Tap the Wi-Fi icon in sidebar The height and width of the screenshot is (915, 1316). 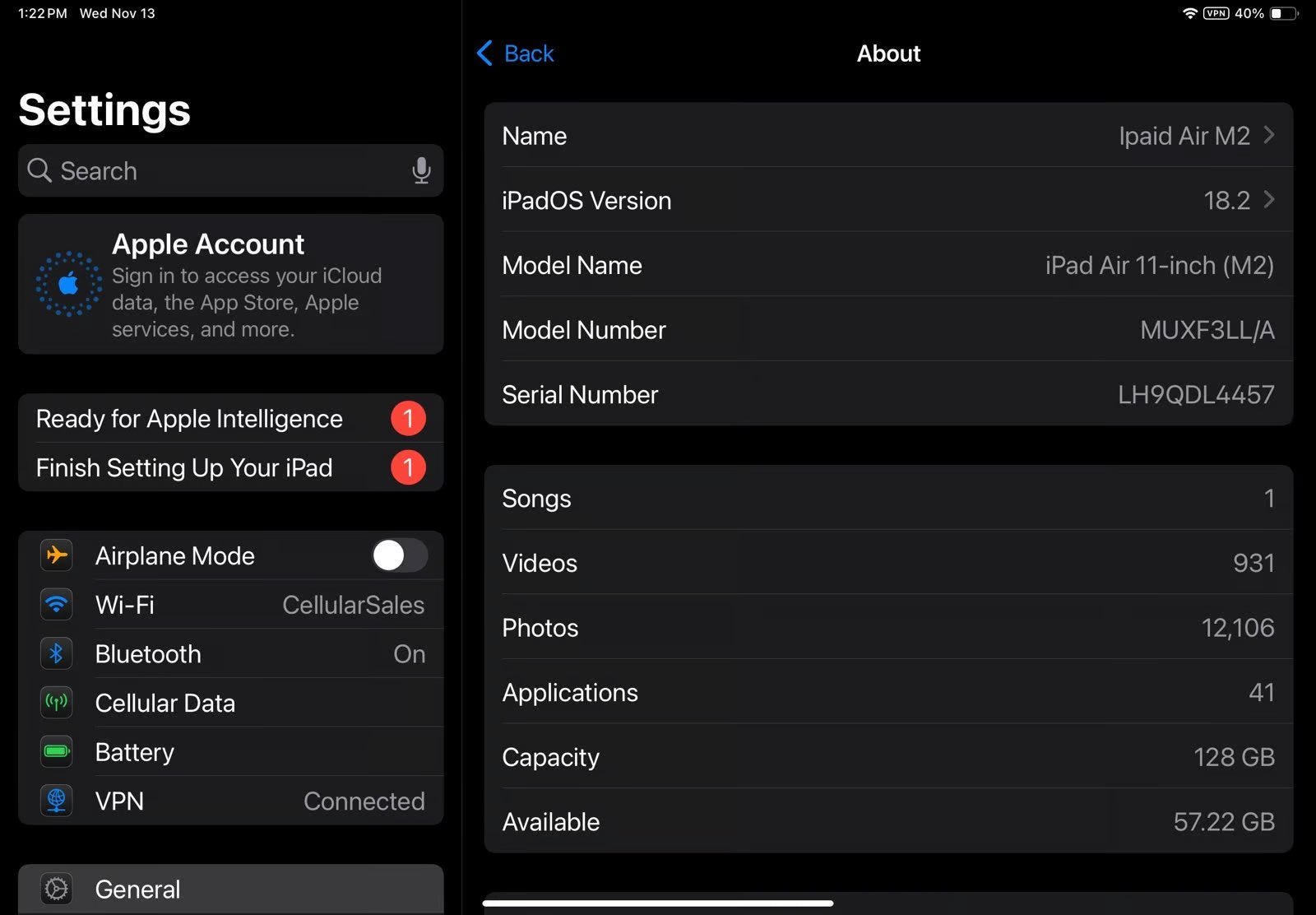point(57,605)
